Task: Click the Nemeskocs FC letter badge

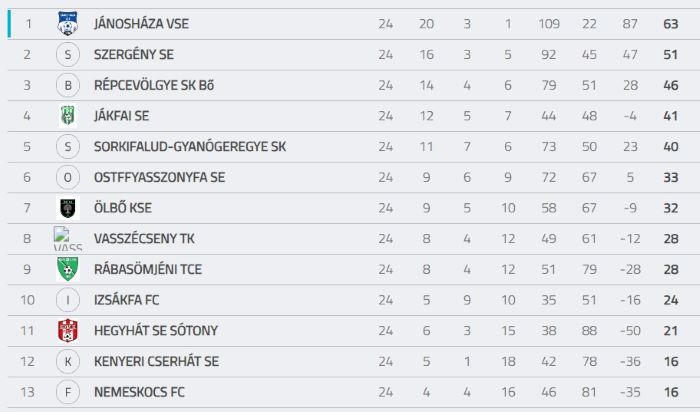Action: pos(68,392)
